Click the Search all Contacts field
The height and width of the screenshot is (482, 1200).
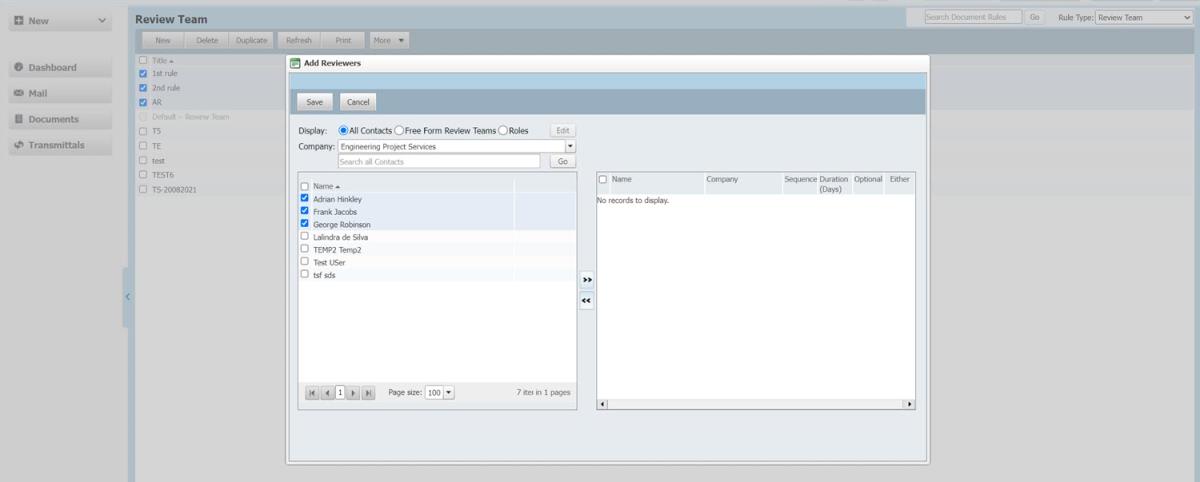[x=438, y=162]
